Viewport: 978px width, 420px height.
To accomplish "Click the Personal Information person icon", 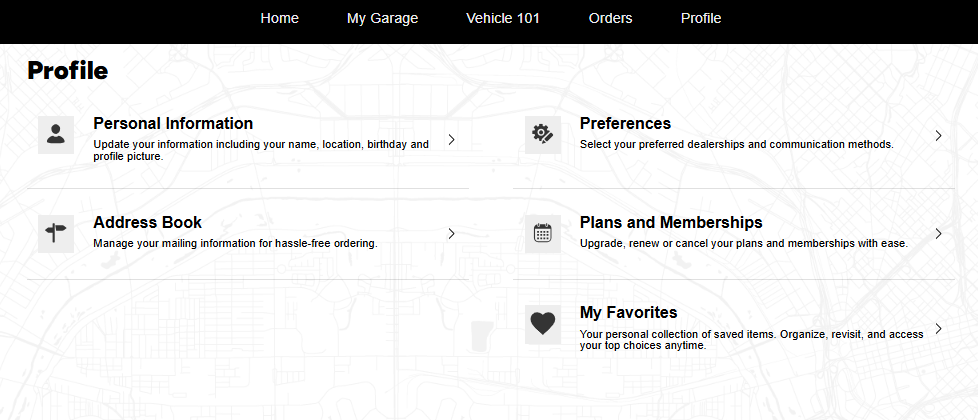I will [x=56, y=135].
